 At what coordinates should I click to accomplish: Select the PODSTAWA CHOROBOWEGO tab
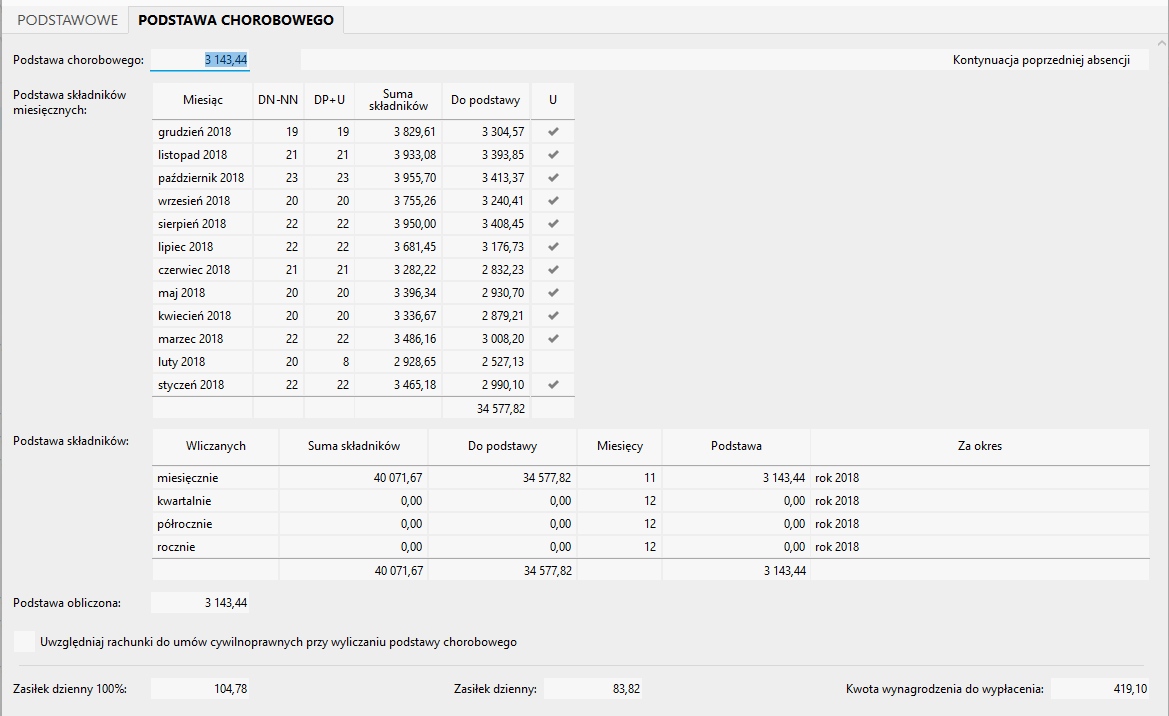237,20
